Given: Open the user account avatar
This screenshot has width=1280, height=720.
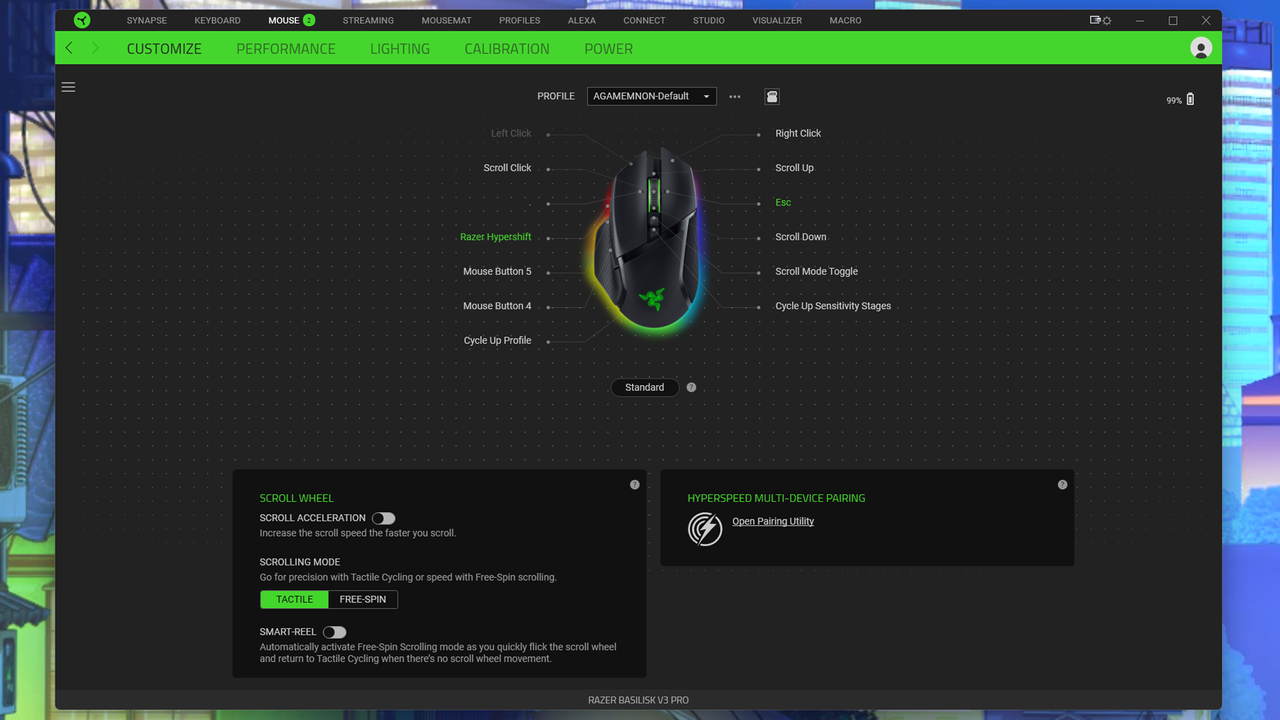Looking at the screenshot, I should (1201, 48).
